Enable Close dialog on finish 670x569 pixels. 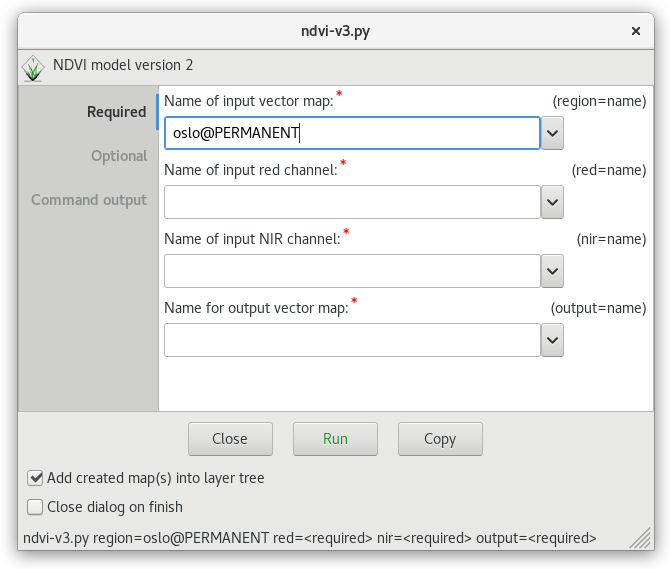[35, 507]
